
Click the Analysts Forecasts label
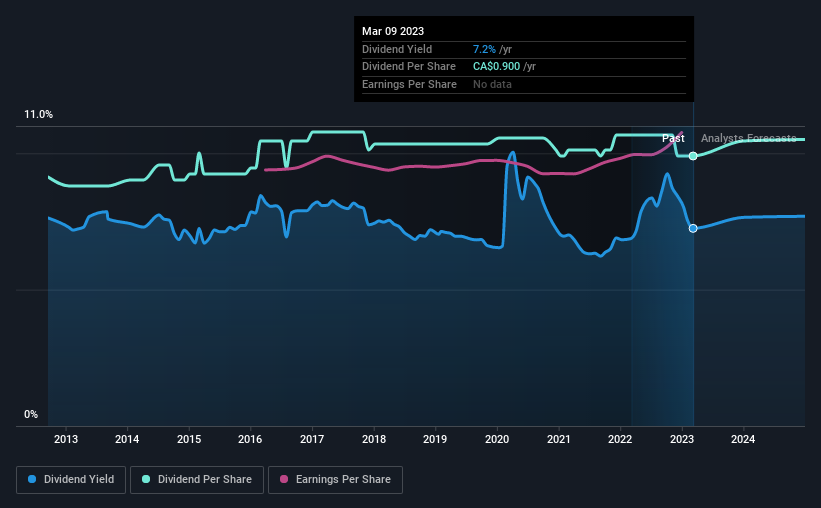[748, 138]
